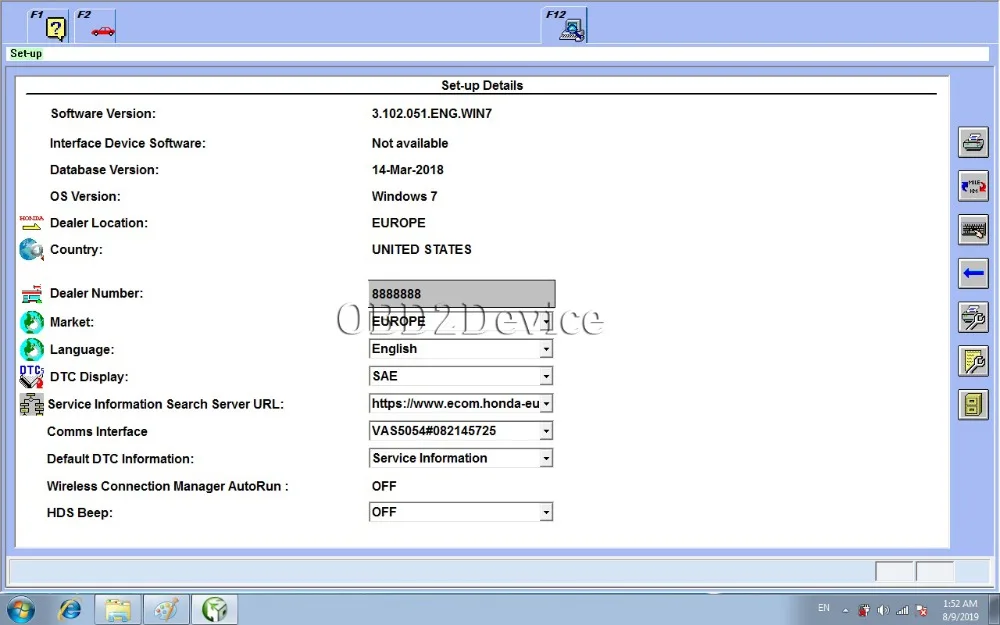Click the Set-up label below the toolbar

click(26, 54)
